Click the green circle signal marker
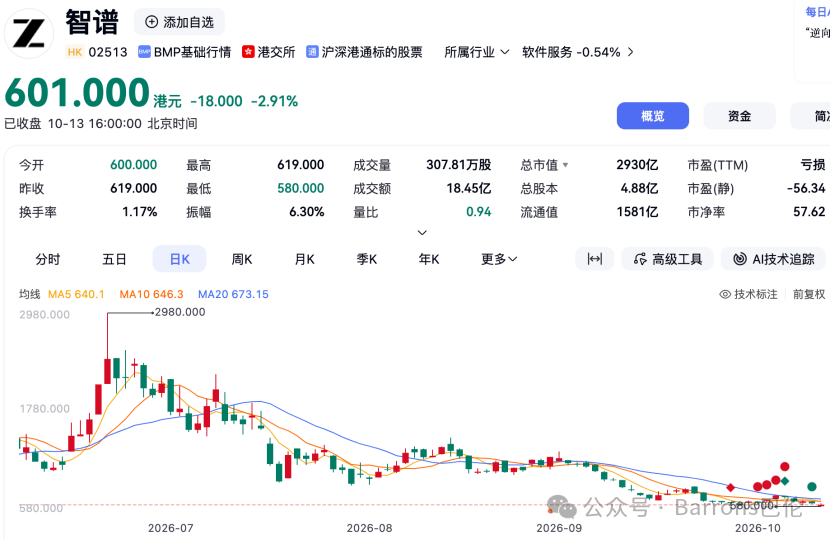Viewport: 830px width, 540px height. coord(811,486)
